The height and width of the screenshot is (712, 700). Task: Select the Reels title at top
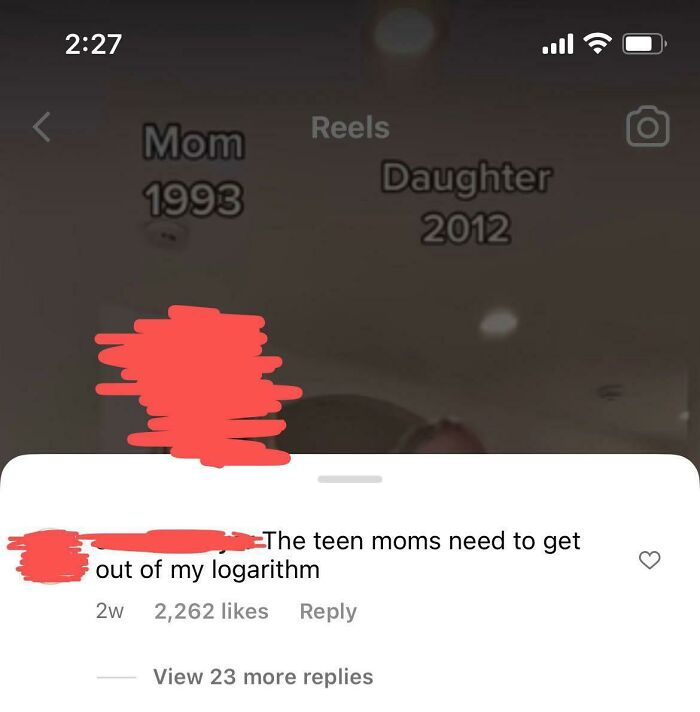350,128
